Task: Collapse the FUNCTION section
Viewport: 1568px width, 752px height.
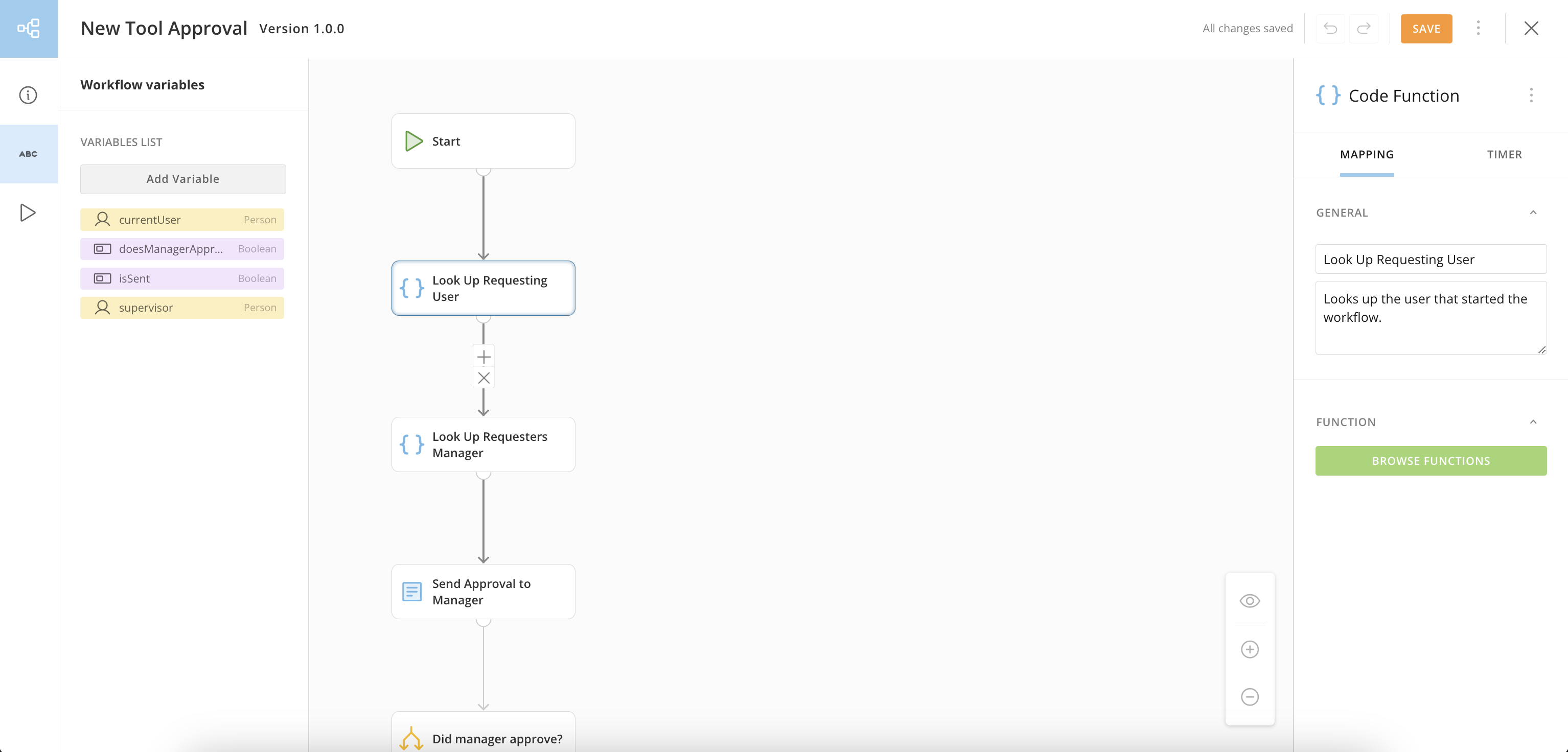Action: point(1533,421)
